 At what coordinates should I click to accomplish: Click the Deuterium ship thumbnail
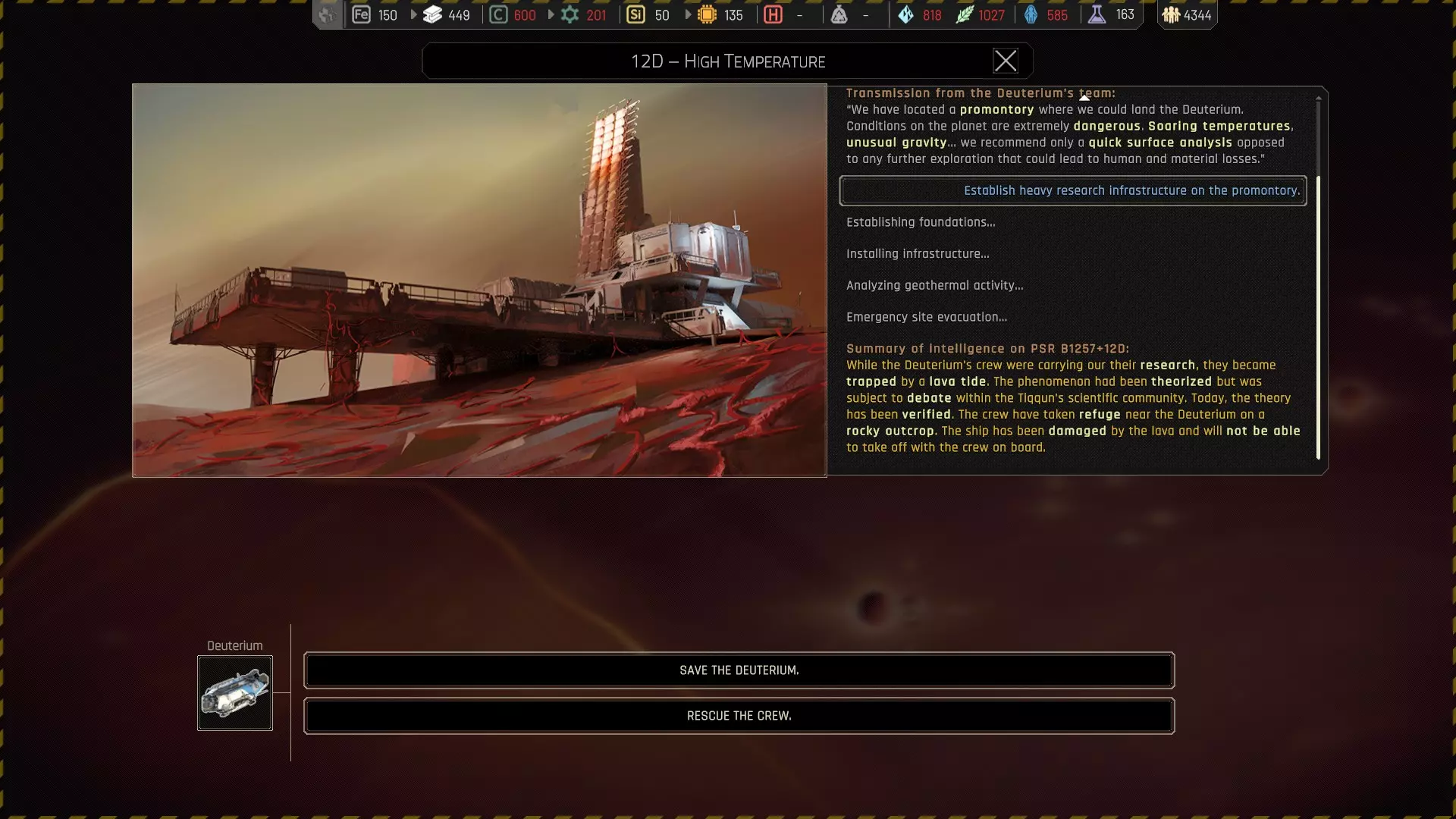coord(235,693)
